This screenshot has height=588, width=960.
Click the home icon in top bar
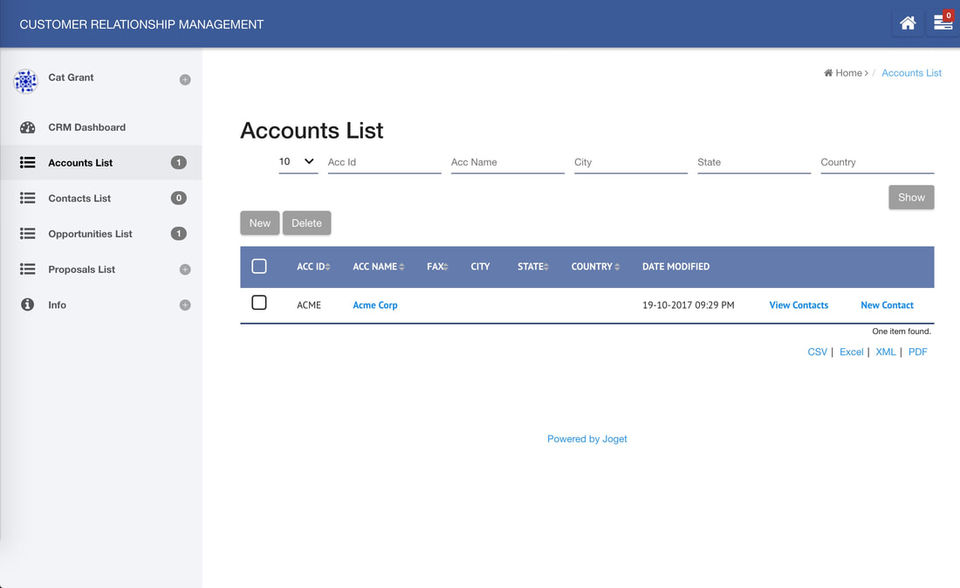[907, 23]
